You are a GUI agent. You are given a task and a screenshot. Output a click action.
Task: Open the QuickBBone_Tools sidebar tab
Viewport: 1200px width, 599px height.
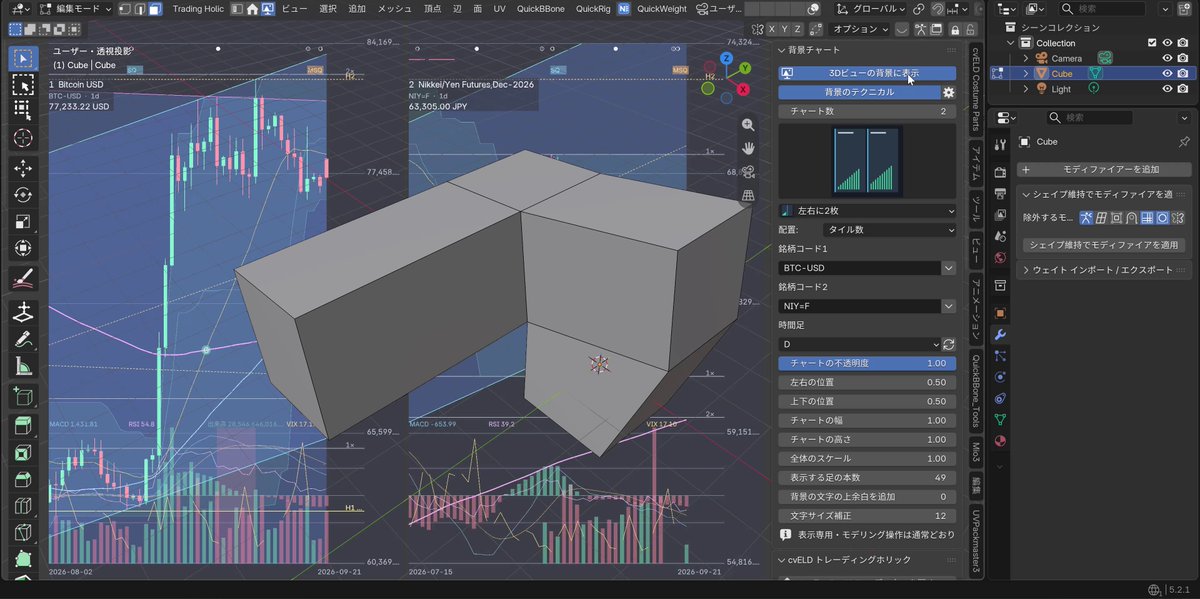[975, 390]
